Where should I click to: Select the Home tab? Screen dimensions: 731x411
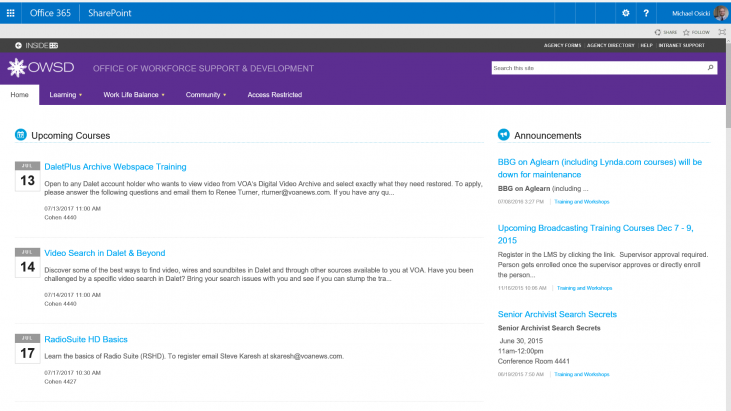[20, 95]
